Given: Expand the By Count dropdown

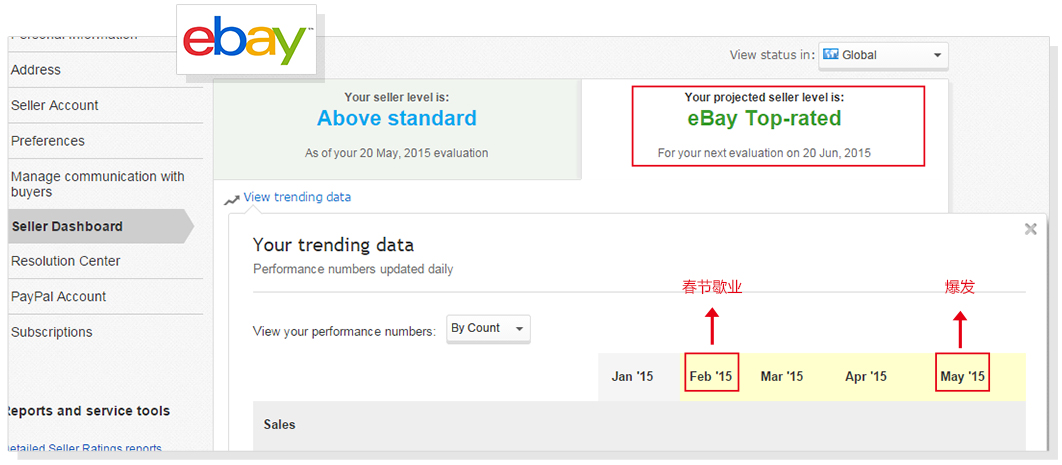Looking at the screenshot, I should click(488, 329).
